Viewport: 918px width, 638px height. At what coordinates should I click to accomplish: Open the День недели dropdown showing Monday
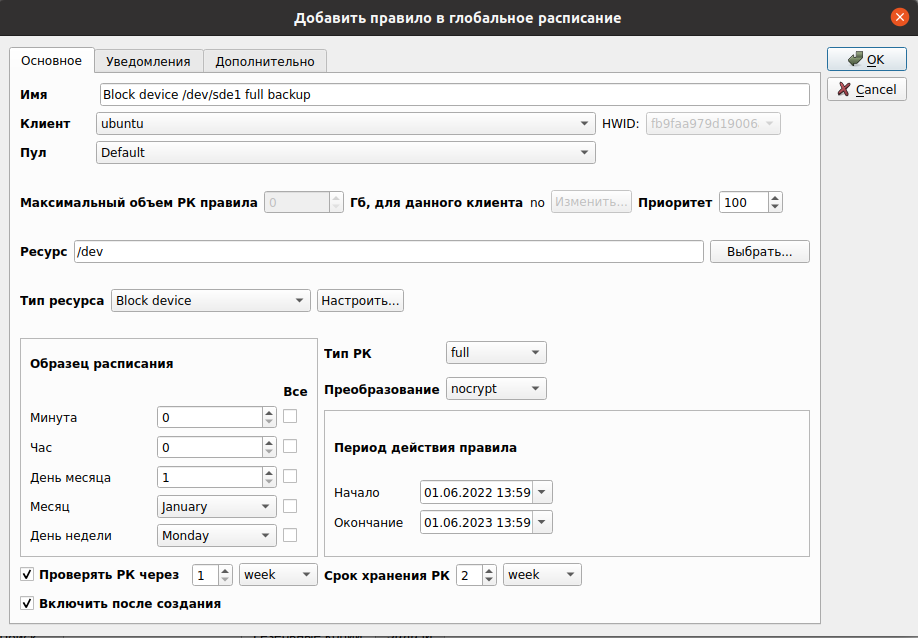click(217, 536)
